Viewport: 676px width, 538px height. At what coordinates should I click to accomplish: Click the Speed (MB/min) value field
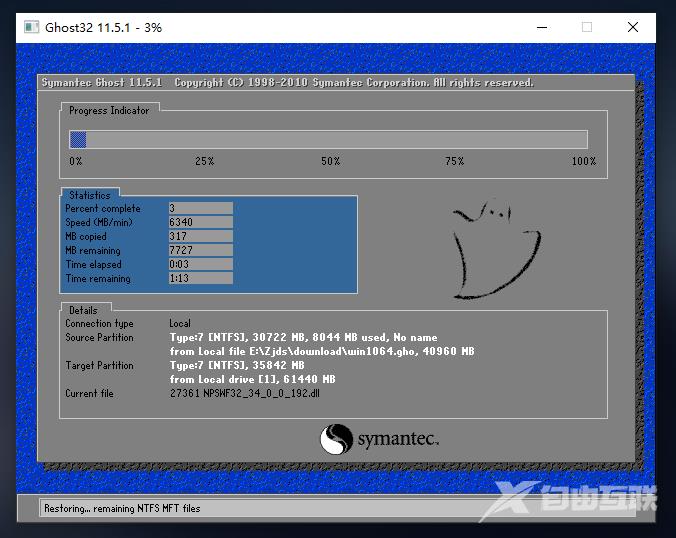[x=200, y=222]
